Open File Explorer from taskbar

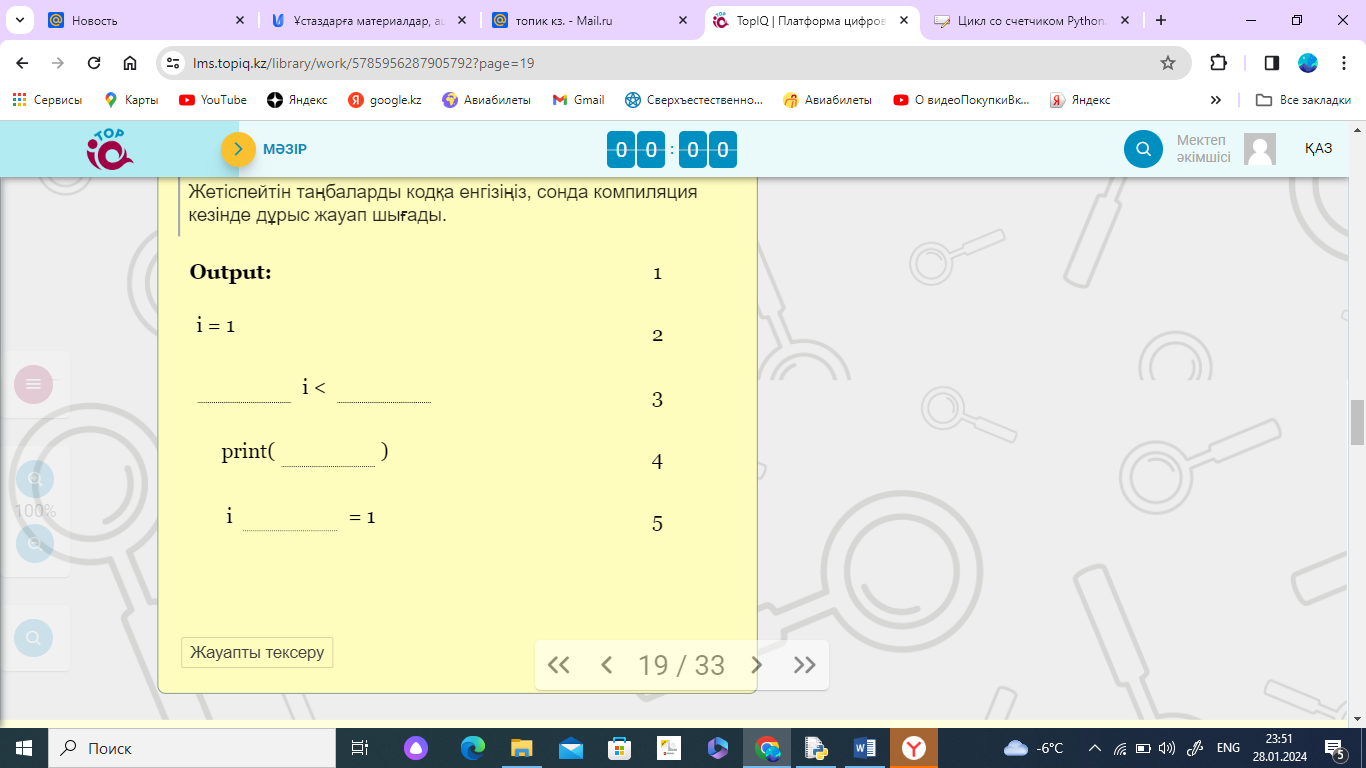tap(522, 748)
